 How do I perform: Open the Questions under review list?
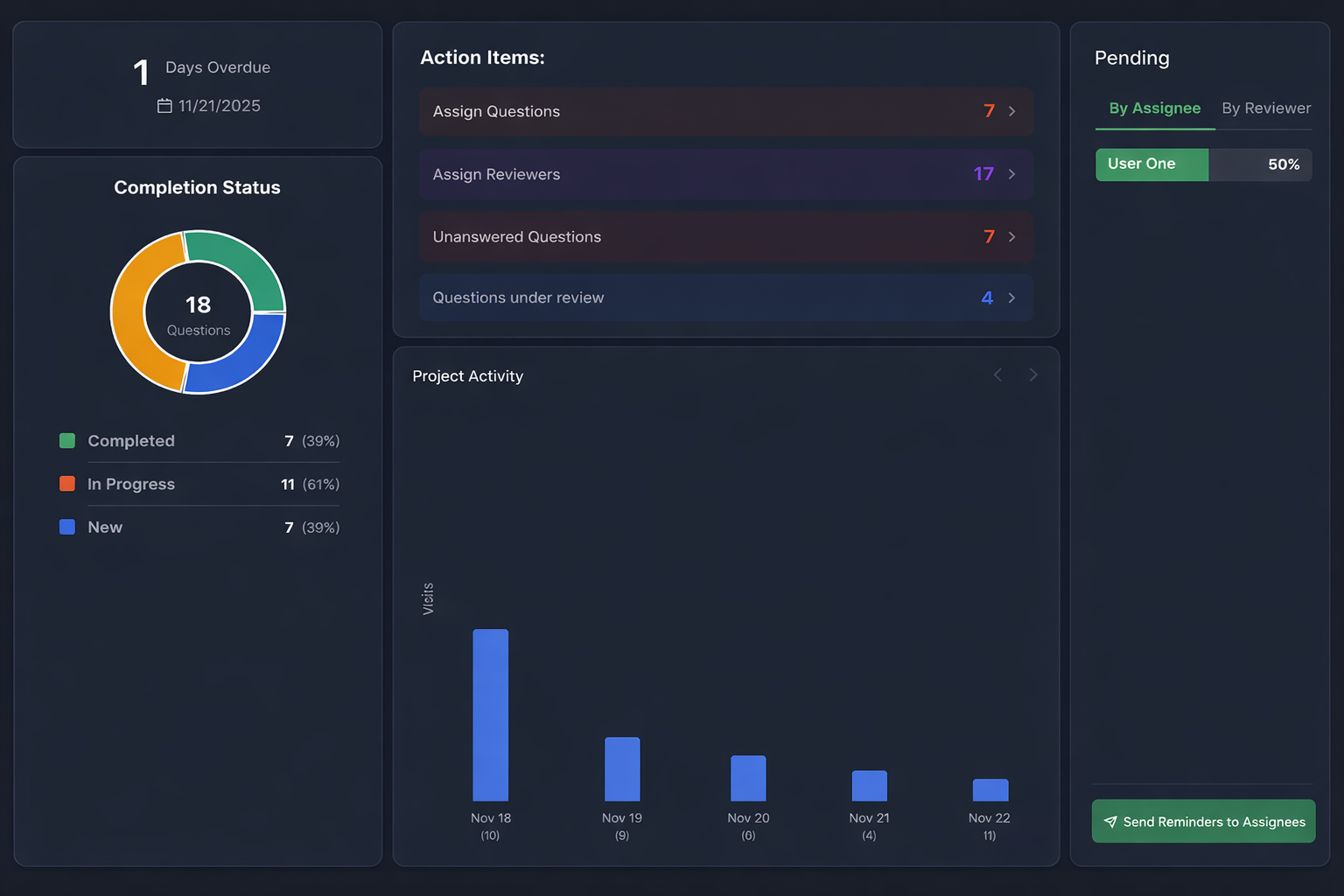tap(726, 297)
